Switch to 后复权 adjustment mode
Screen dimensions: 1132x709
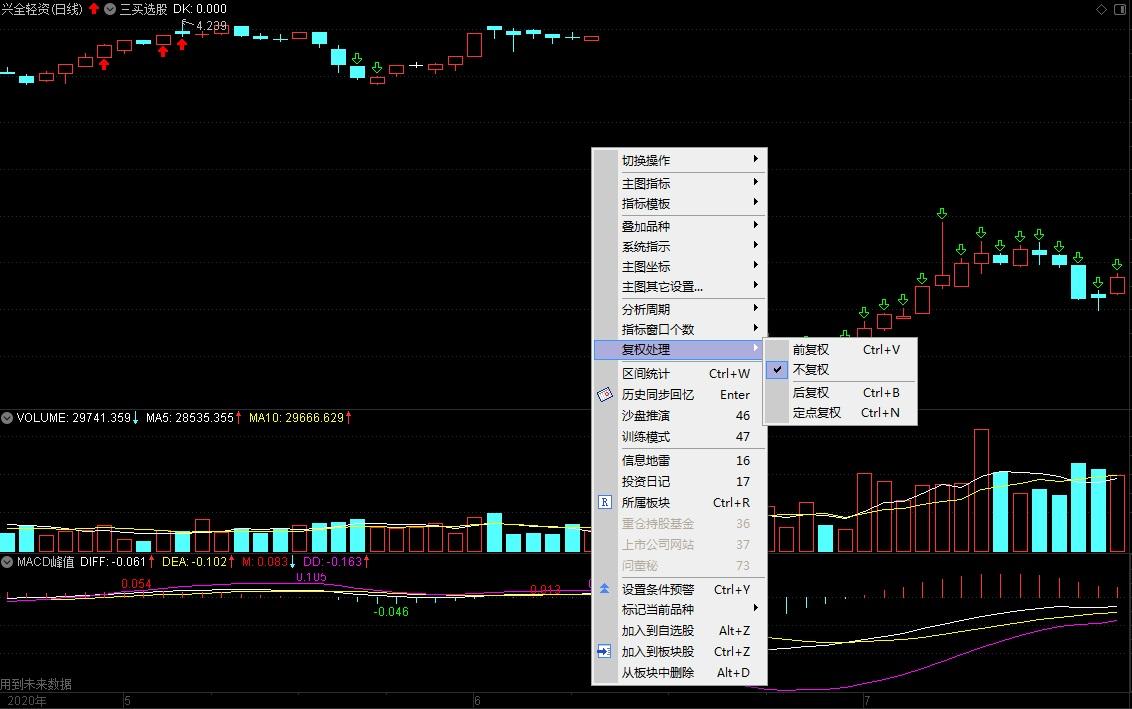(x=811, y=393)
